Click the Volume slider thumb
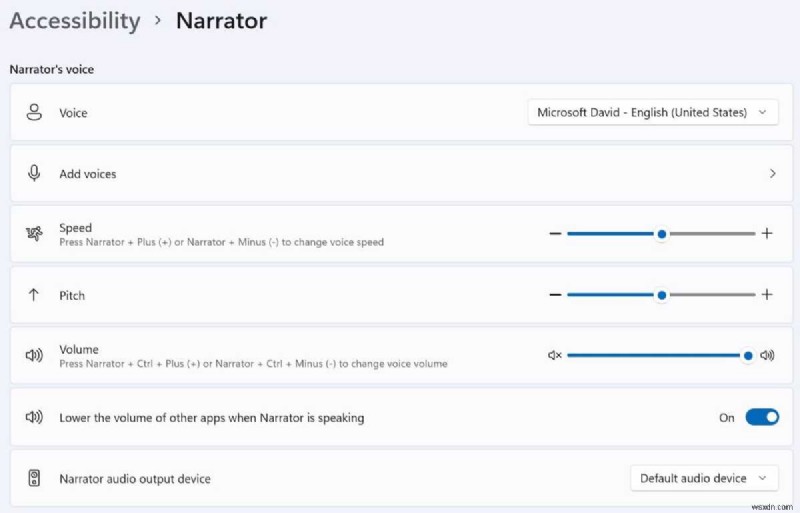 [x=748, y=355]
